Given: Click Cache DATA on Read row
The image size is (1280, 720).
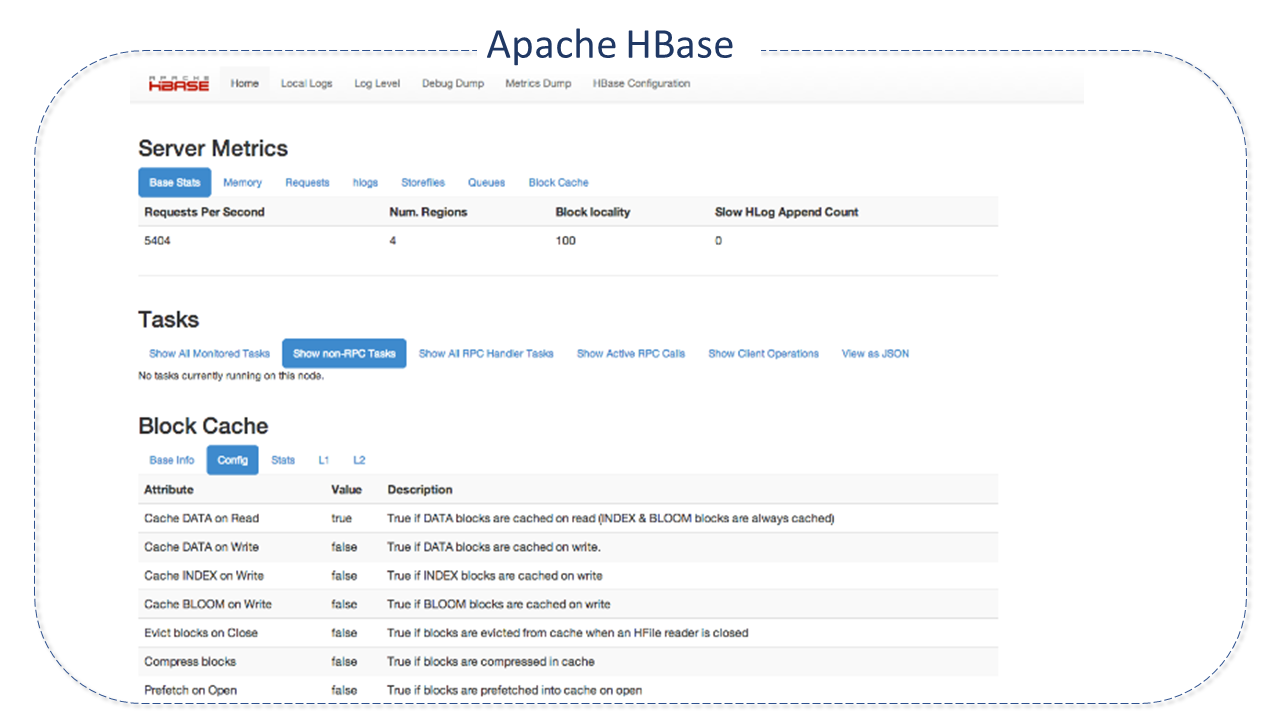Looking at the screenshot, I should 568,519.
